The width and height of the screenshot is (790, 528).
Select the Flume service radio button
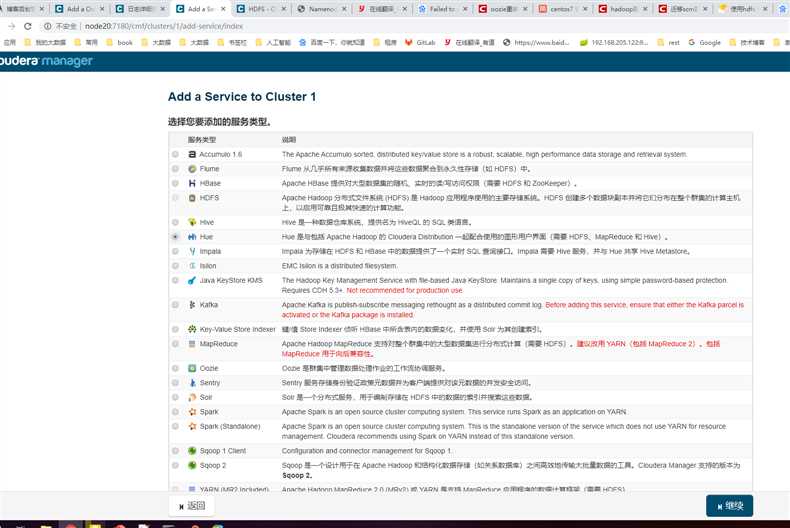click(175, 169)
